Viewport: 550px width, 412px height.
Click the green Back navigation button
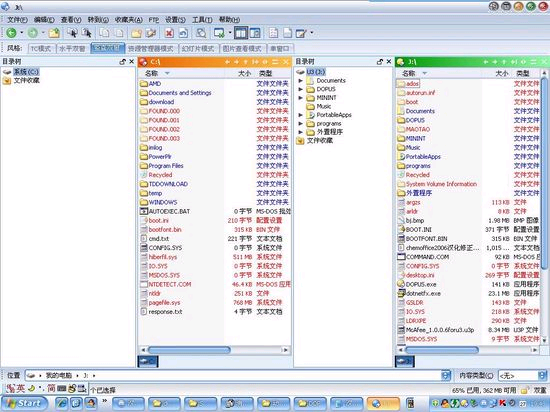tap(11, 33)
